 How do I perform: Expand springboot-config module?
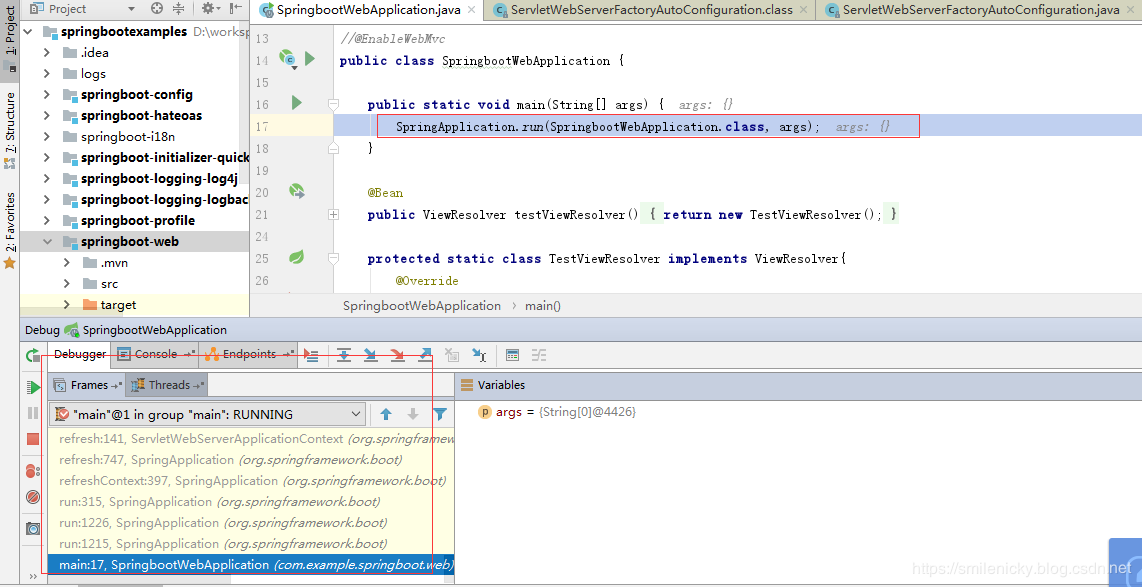47,95
